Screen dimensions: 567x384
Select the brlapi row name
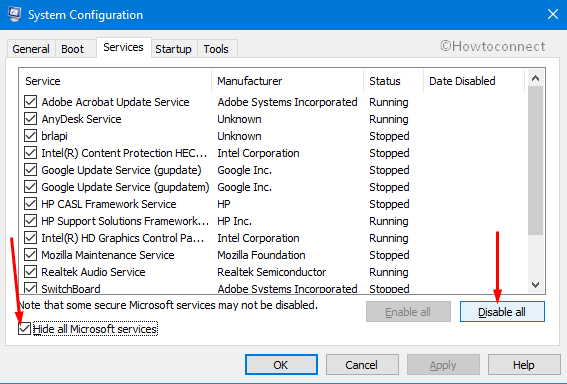click(55, 136)
